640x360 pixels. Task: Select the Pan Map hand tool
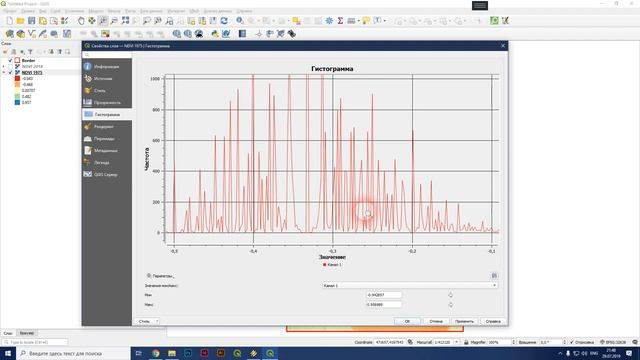tap(81, 20)
